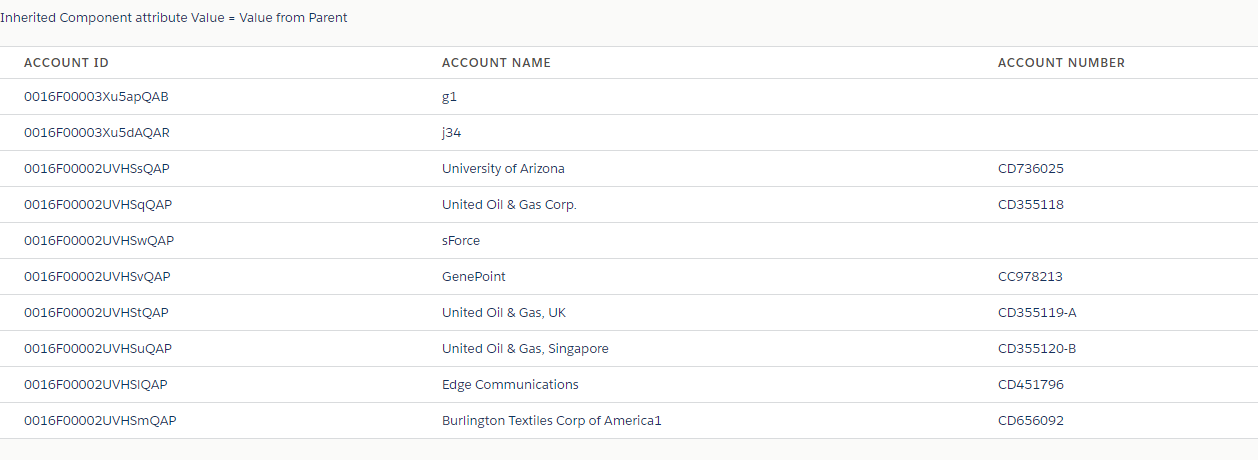
Task: Select the University of Arizona row
Action: tap(629, 169)
